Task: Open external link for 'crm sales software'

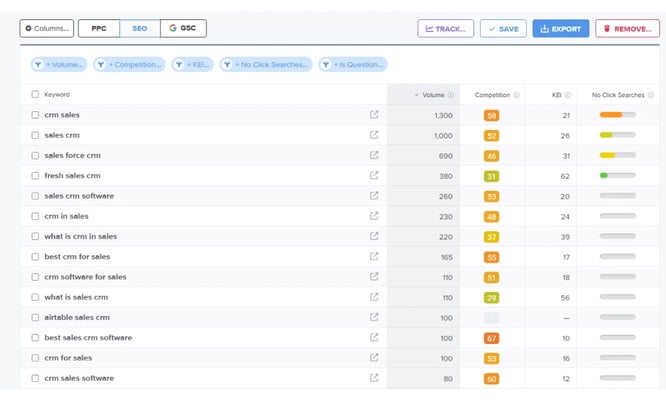Action: point(374,378)
